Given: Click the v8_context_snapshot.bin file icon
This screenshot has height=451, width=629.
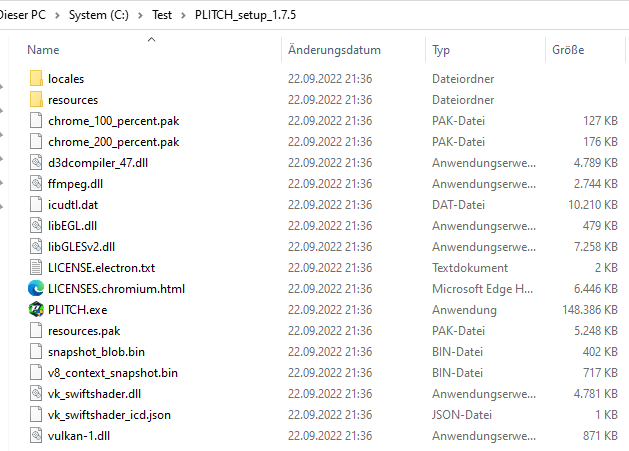Looking at the screenshot, I should (36, 372).
